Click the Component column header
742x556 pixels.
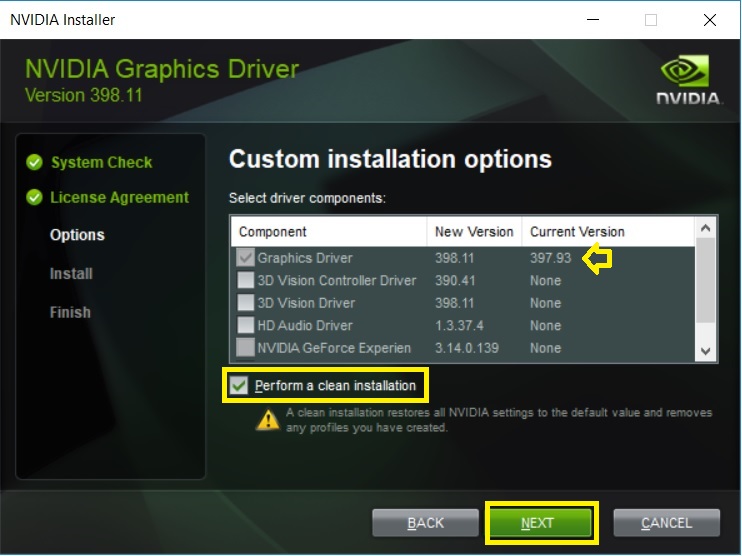[x=329, y=232]
